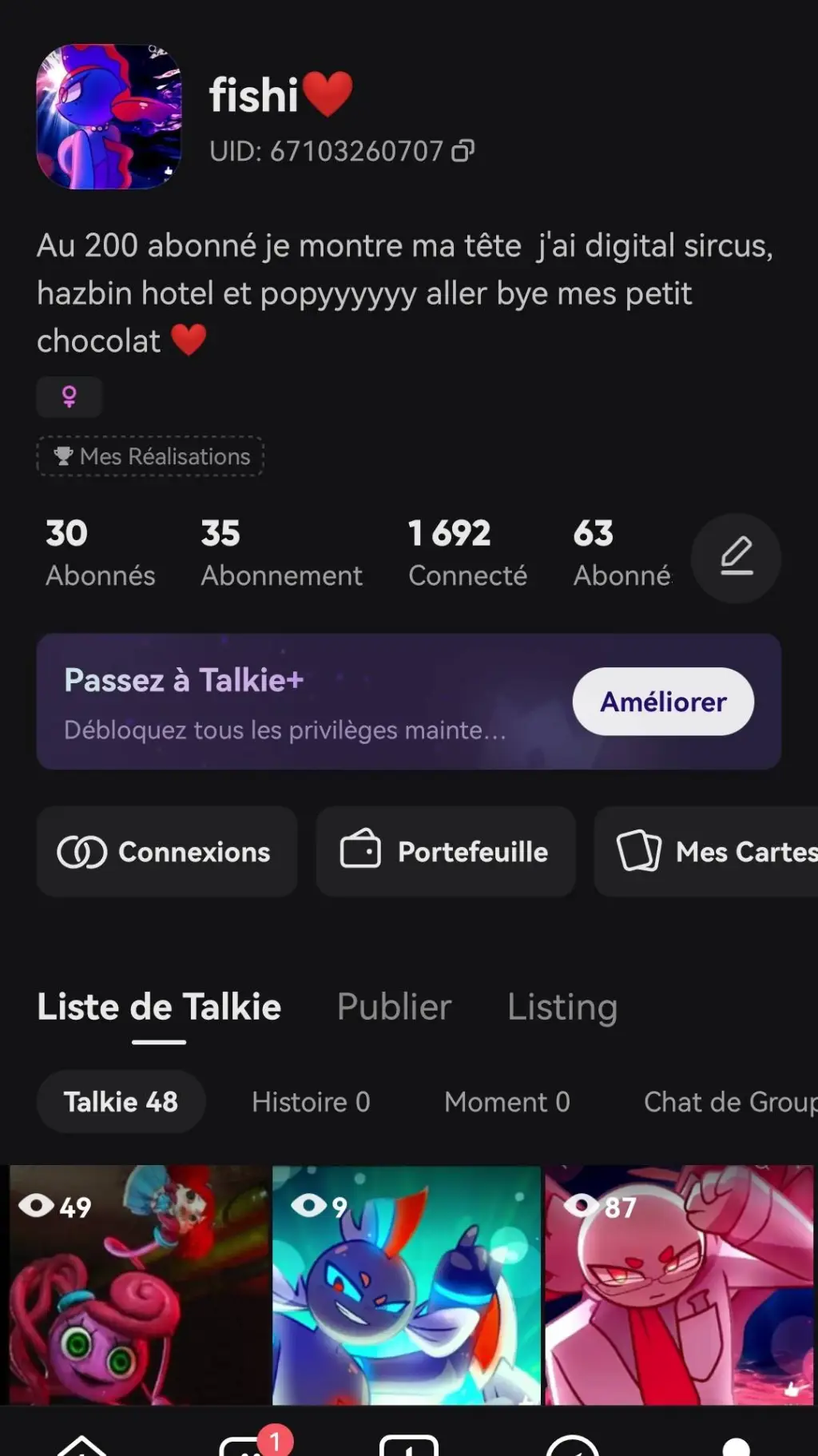Open Connexions linked-circles button

point(166,851)
